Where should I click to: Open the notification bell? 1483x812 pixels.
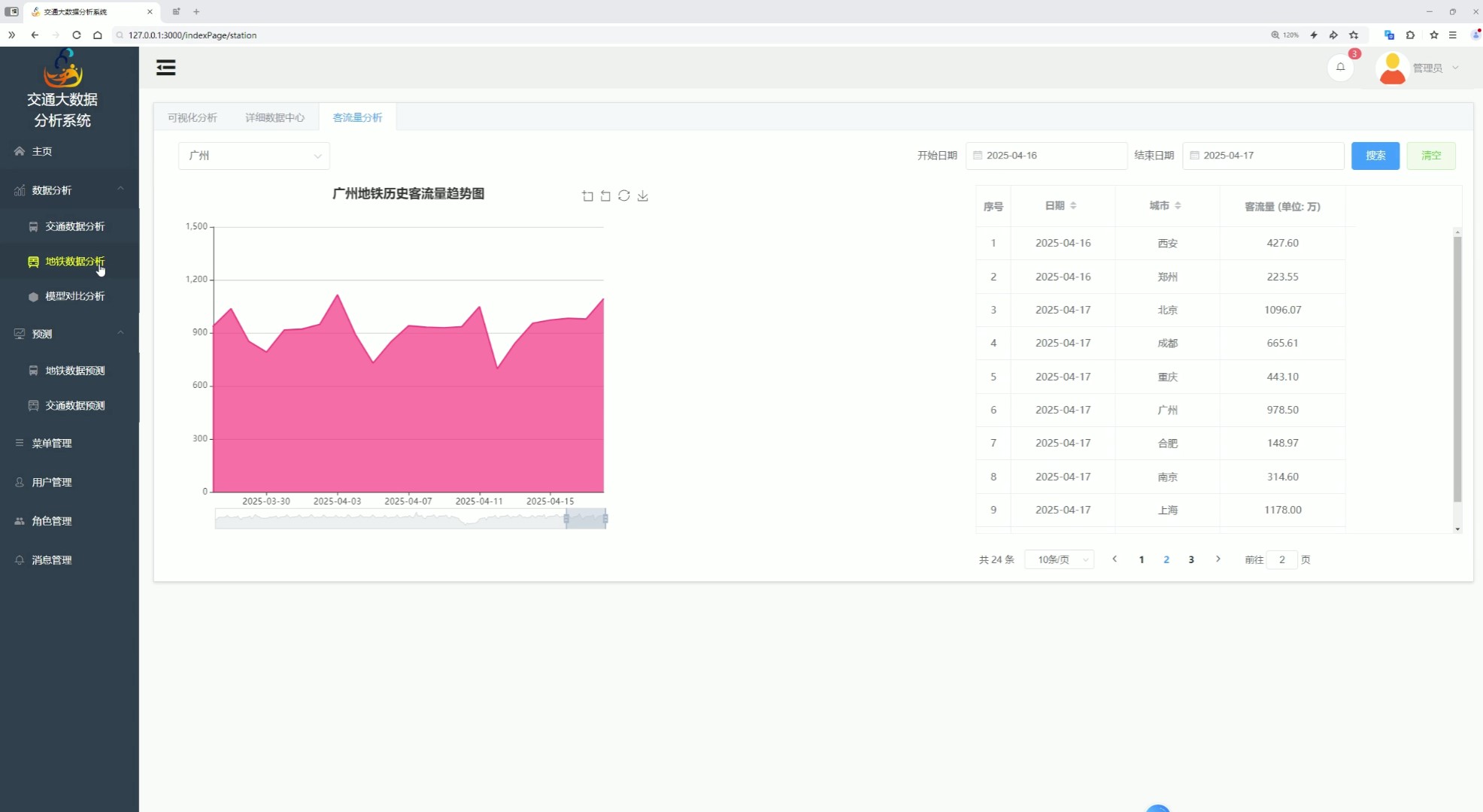click(x=1340, y=68)
